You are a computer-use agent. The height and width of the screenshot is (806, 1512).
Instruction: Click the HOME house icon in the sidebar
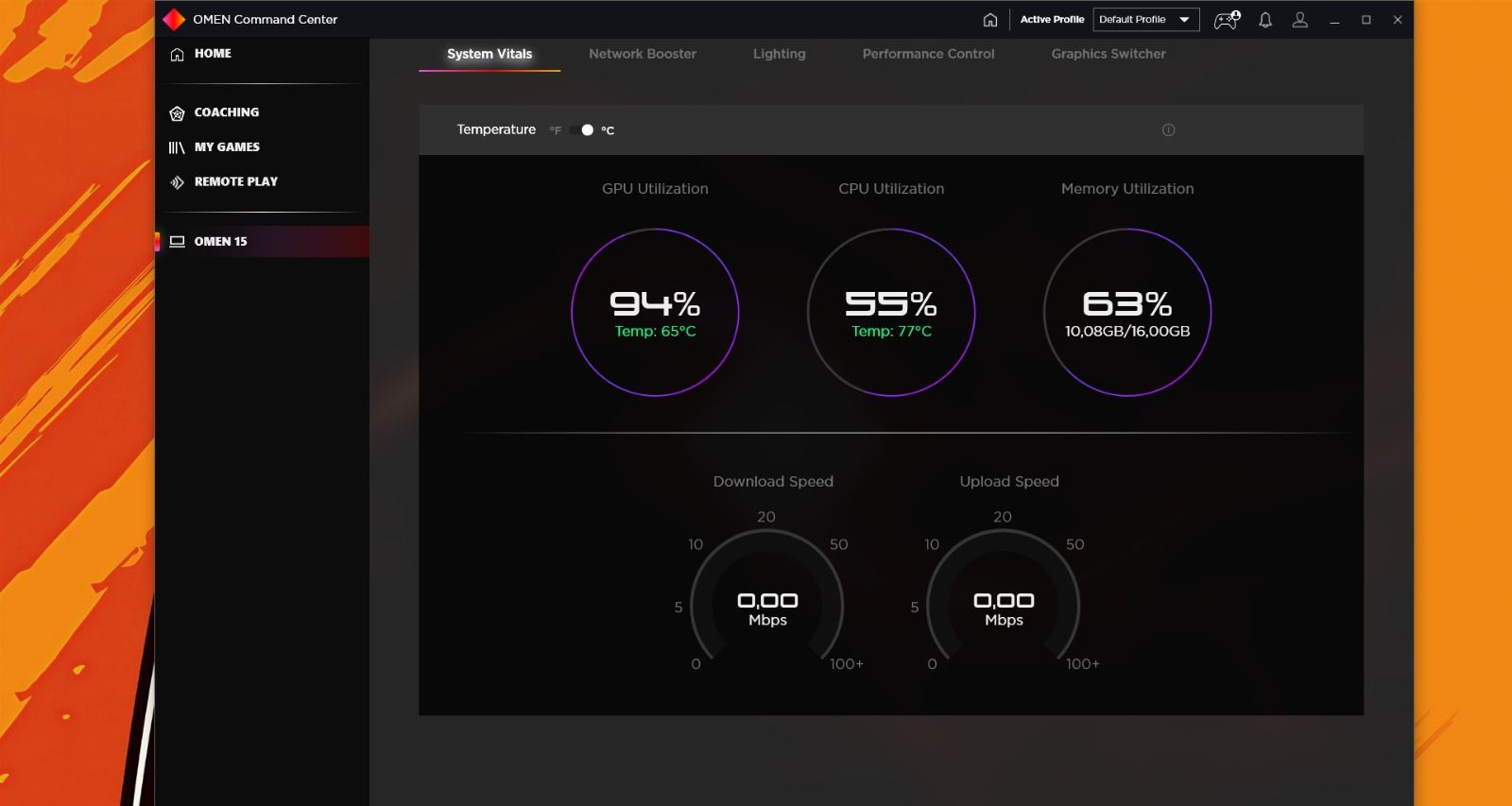[x=177, y=54]
